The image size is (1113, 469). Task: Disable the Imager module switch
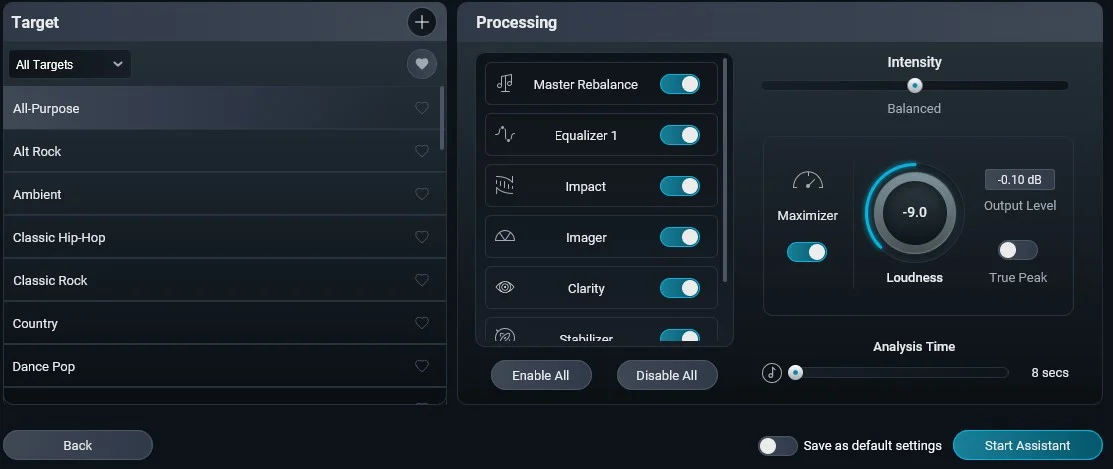coord(680,237)
